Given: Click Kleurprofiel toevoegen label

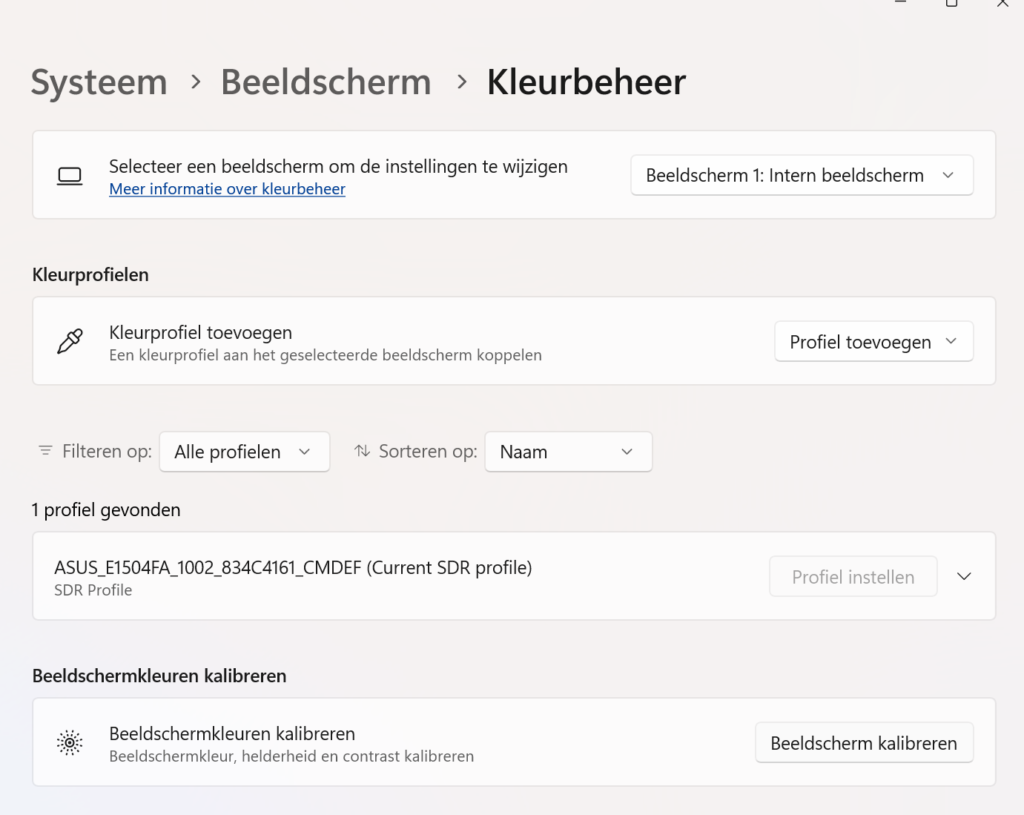Looking at the screenshot, I should tap(200, 332).
